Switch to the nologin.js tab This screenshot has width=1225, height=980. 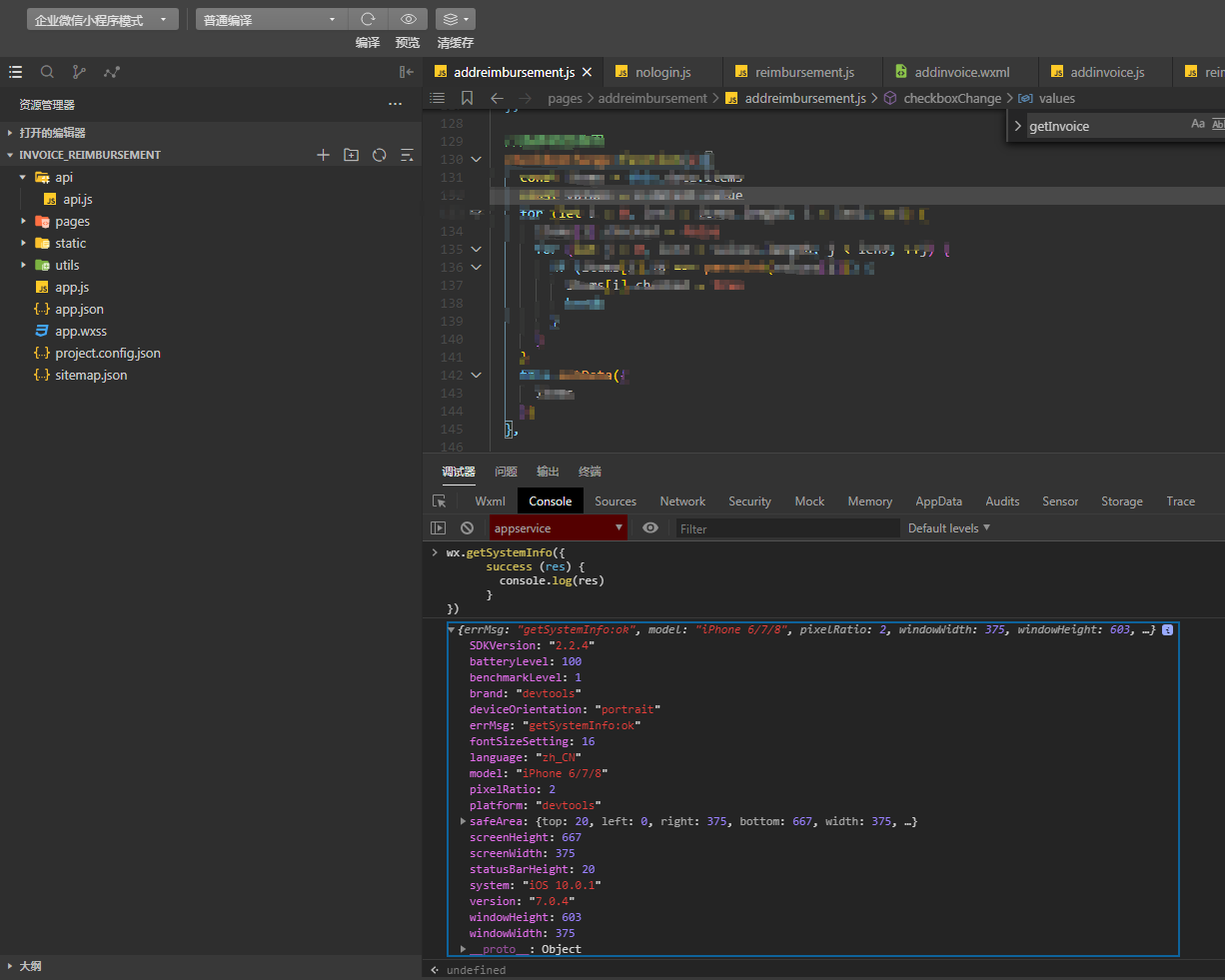662,72
